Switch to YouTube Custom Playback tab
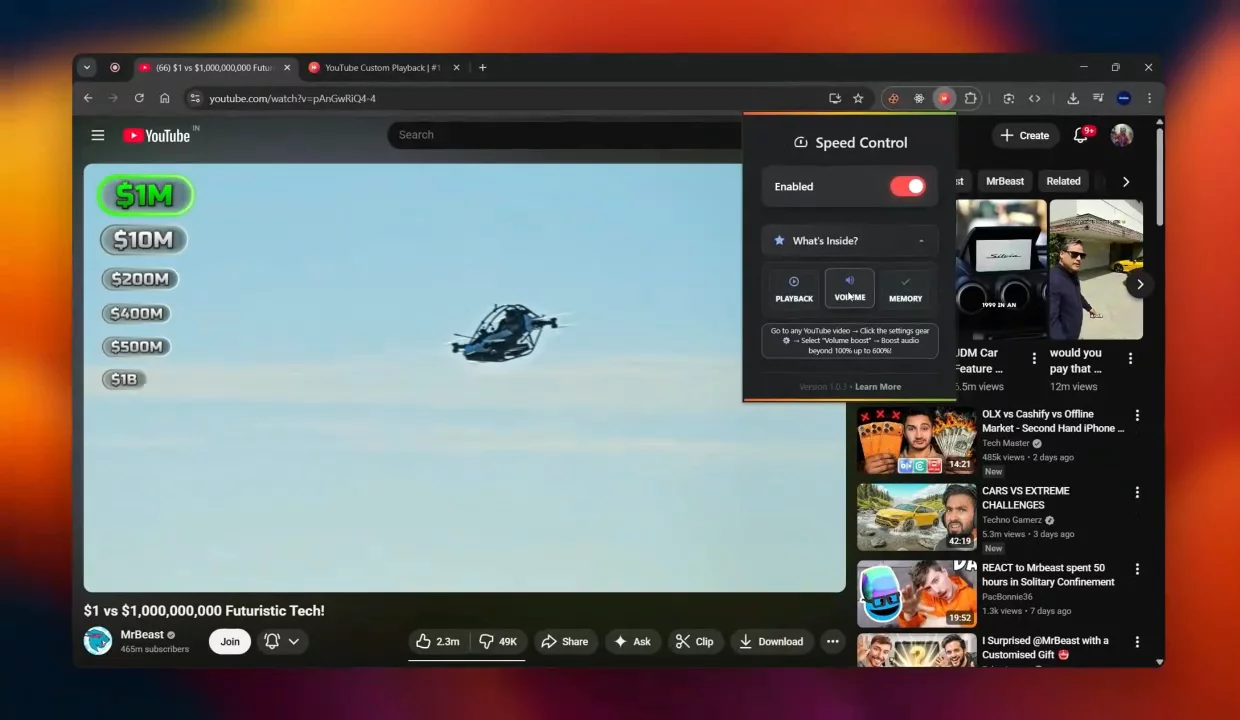This screenshot has height=720, width=1240. (x=384, y=68)
